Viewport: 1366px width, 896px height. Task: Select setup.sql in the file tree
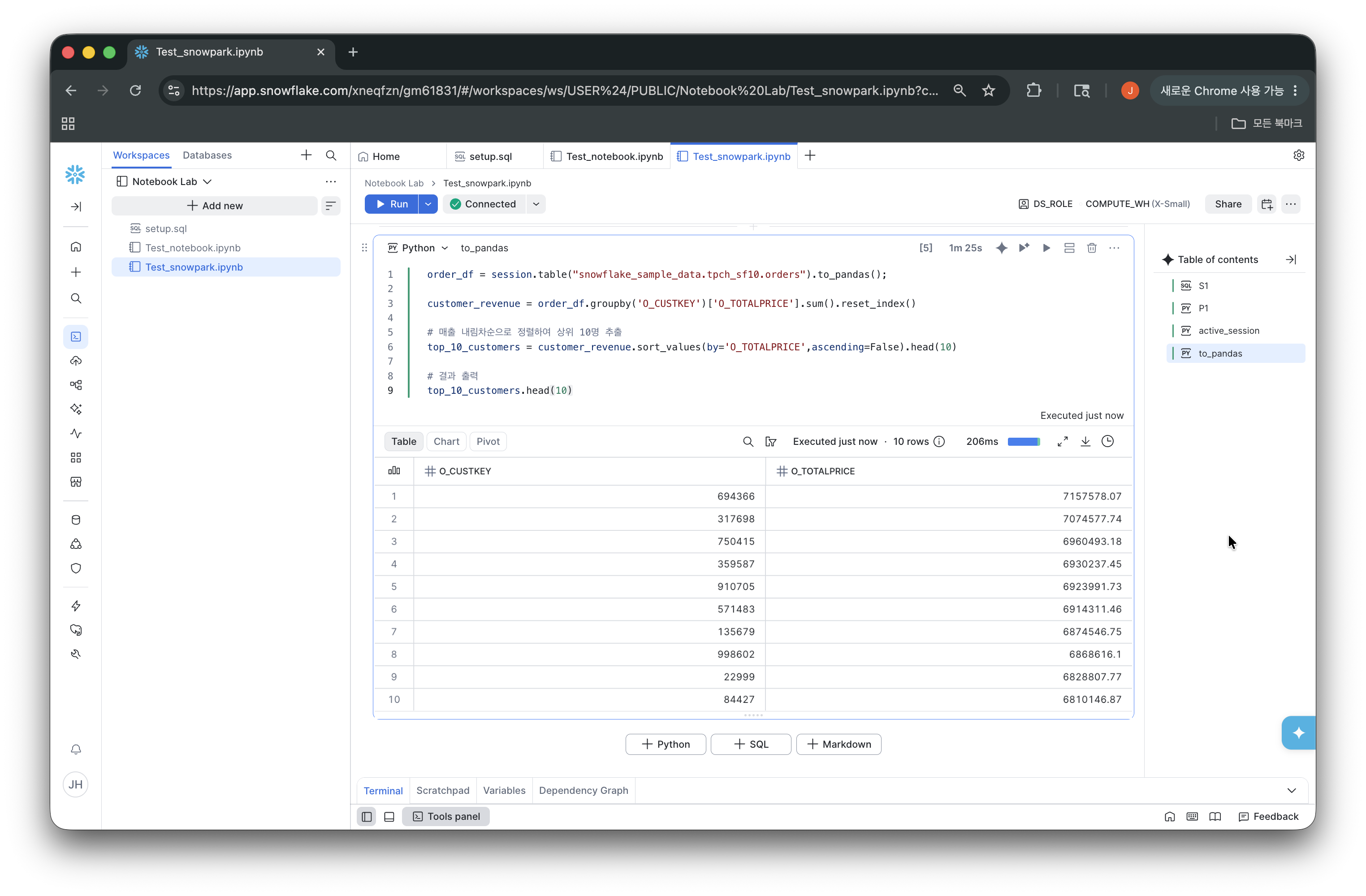pyautogui.click(x=225, y=229)
